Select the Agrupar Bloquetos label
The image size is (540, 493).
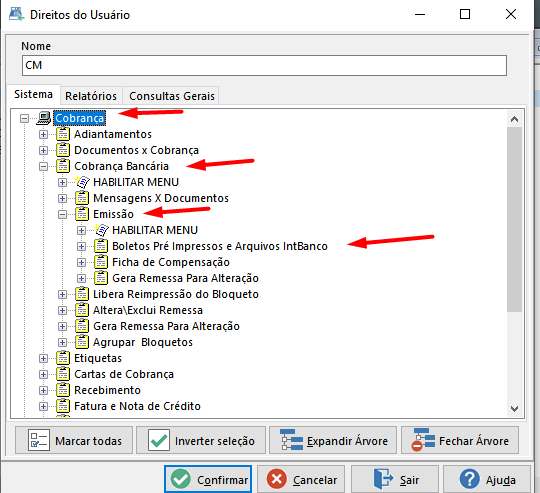tap(143, 343)
